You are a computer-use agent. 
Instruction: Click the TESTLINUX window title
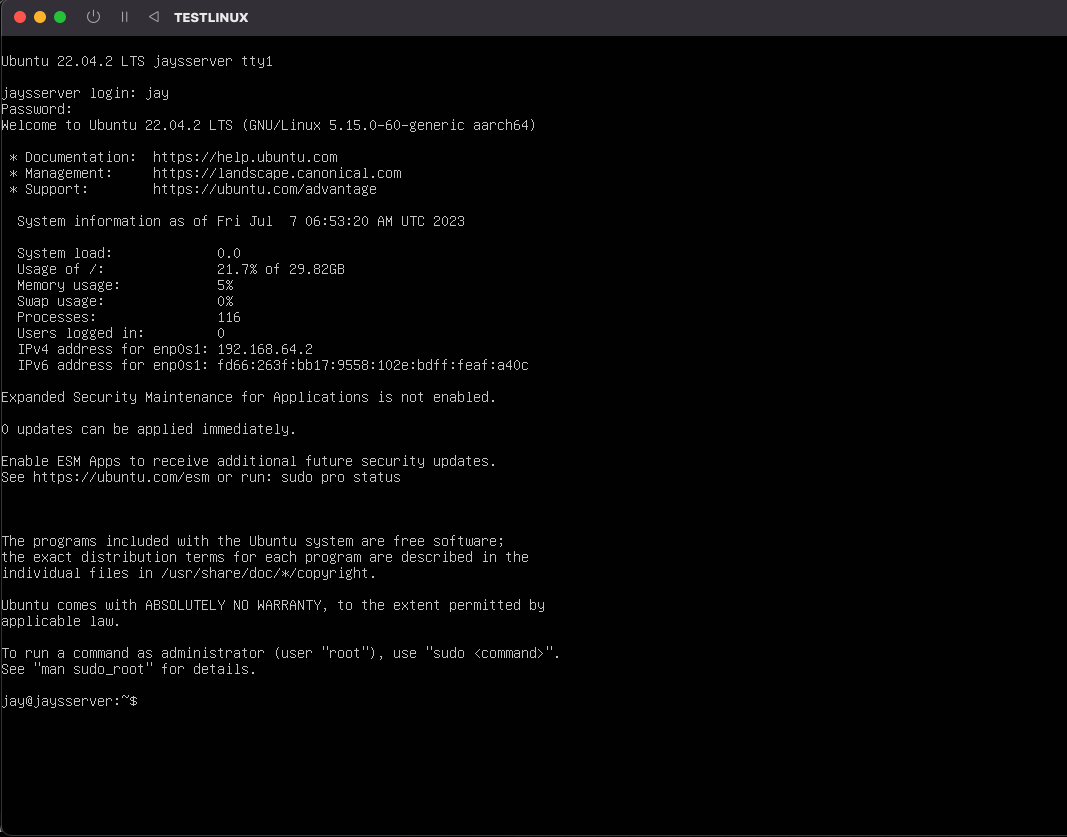[x=211, y=18]
